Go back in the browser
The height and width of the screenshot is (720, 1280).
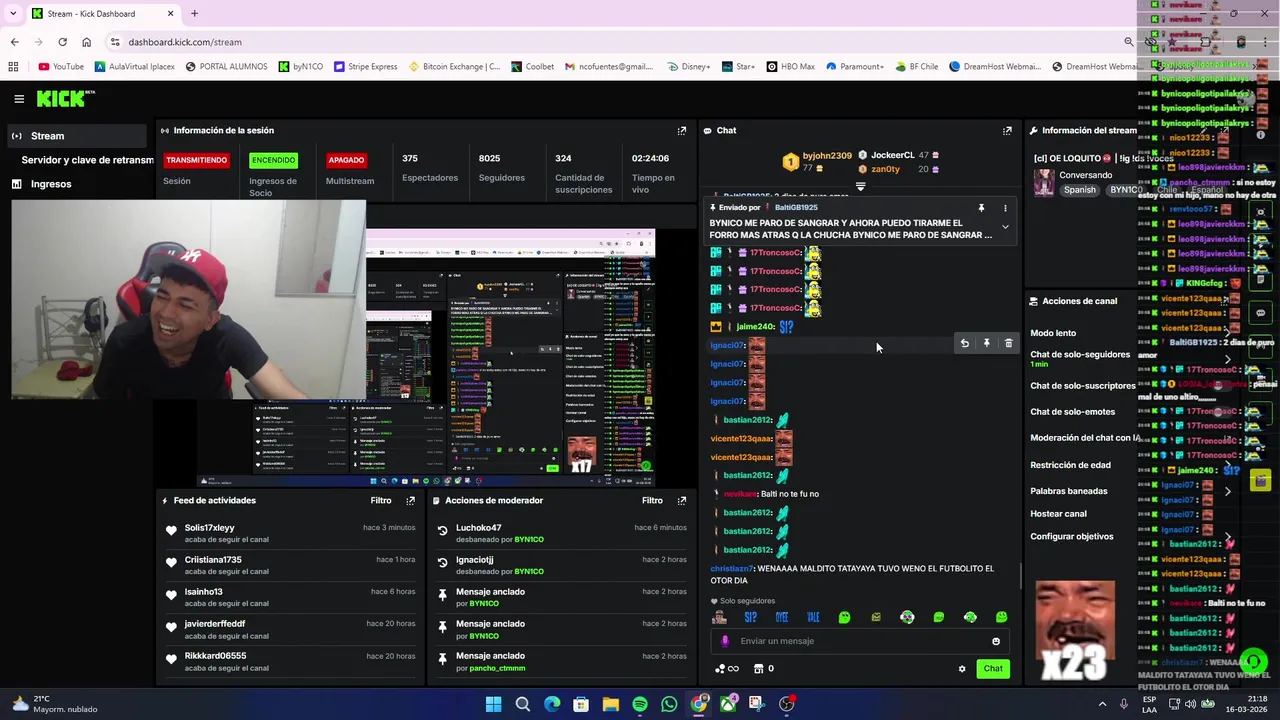click(14, 42)
